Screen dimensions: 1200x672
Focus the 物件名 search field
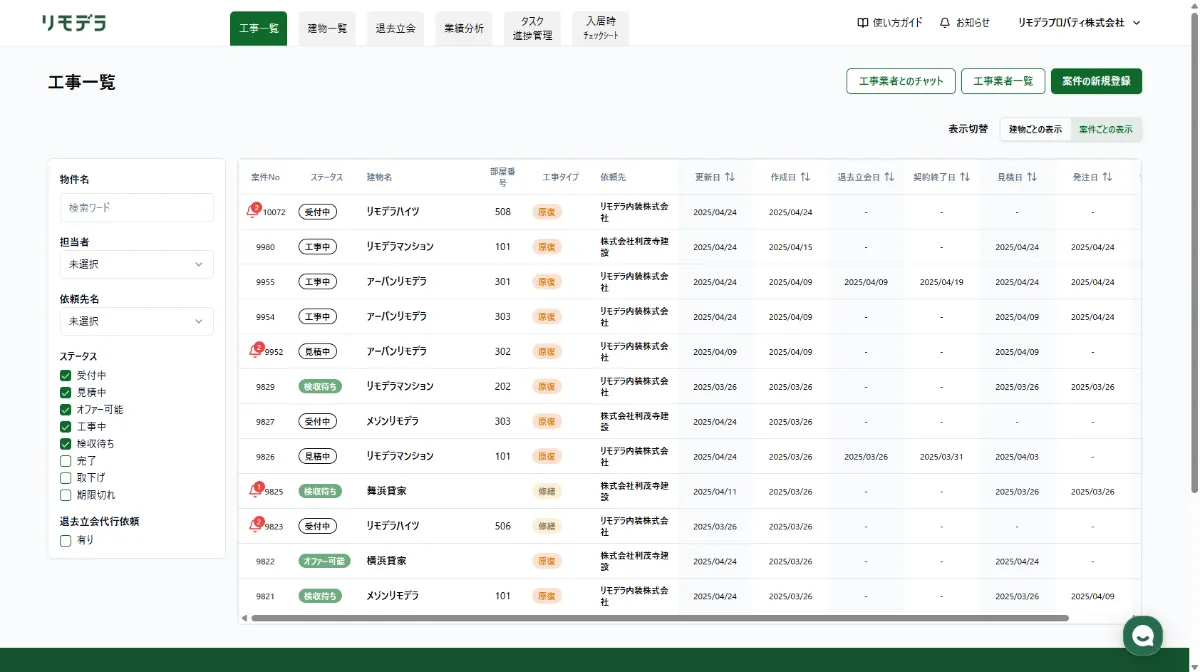pos(137,207)
